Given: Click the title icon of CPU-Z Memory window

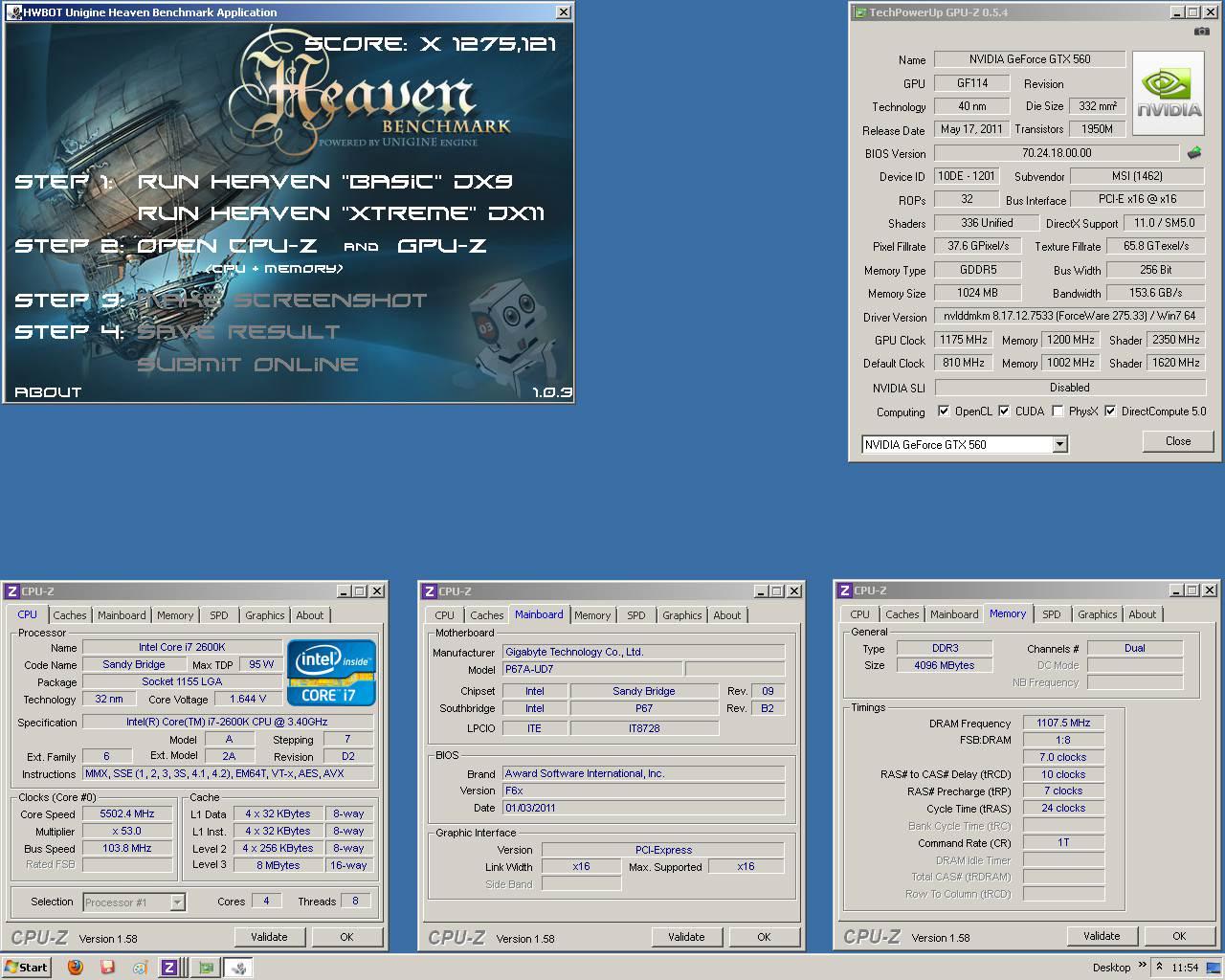Looking at the screenshot, I should coord(845,590).
